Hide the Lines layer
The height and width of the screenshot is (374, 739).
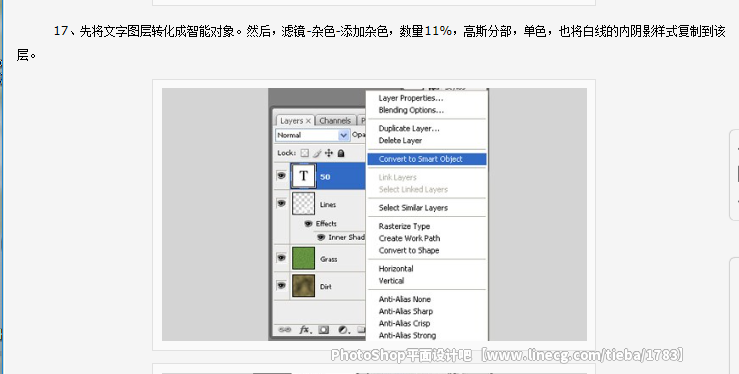281,203
